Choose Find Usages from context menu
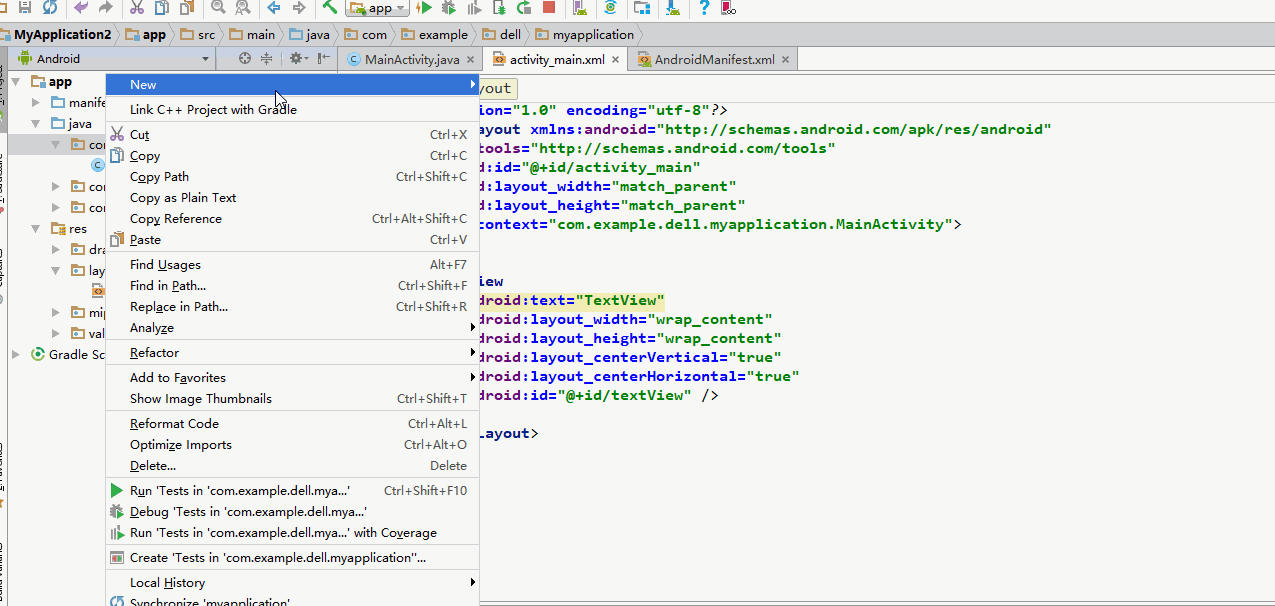The width and height of the screenshot is (1275, 606). click(x=165, y=265)
